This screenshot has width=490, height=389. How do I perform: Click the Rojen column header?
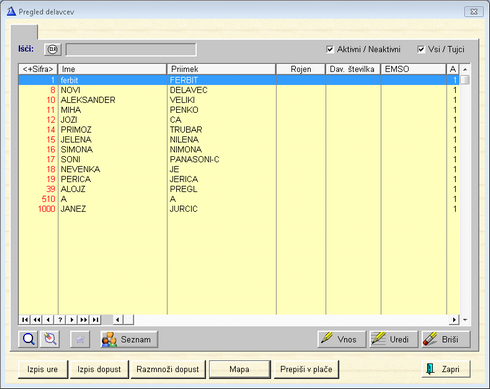(301, 69)
